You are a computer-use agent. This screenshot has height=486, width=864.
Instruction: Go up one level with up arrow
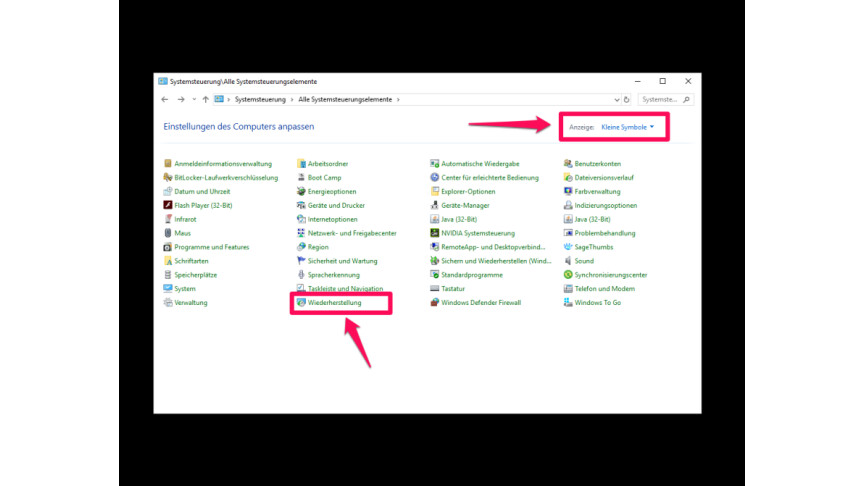tap(206, 100)
